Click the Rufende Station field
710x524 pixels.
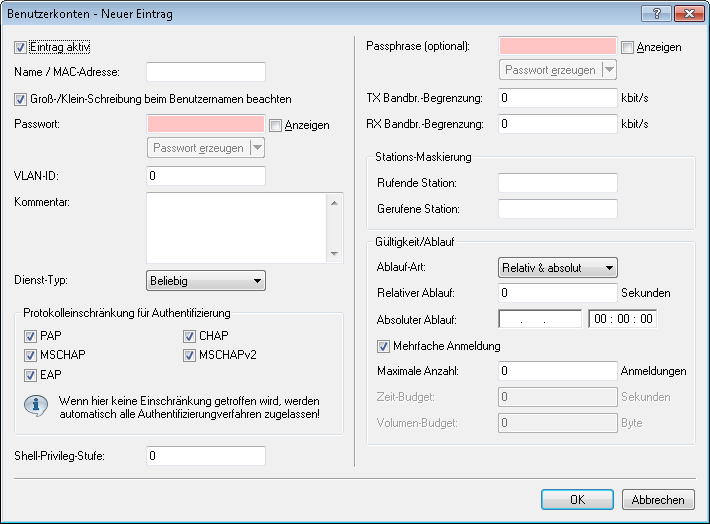(557, 183)
